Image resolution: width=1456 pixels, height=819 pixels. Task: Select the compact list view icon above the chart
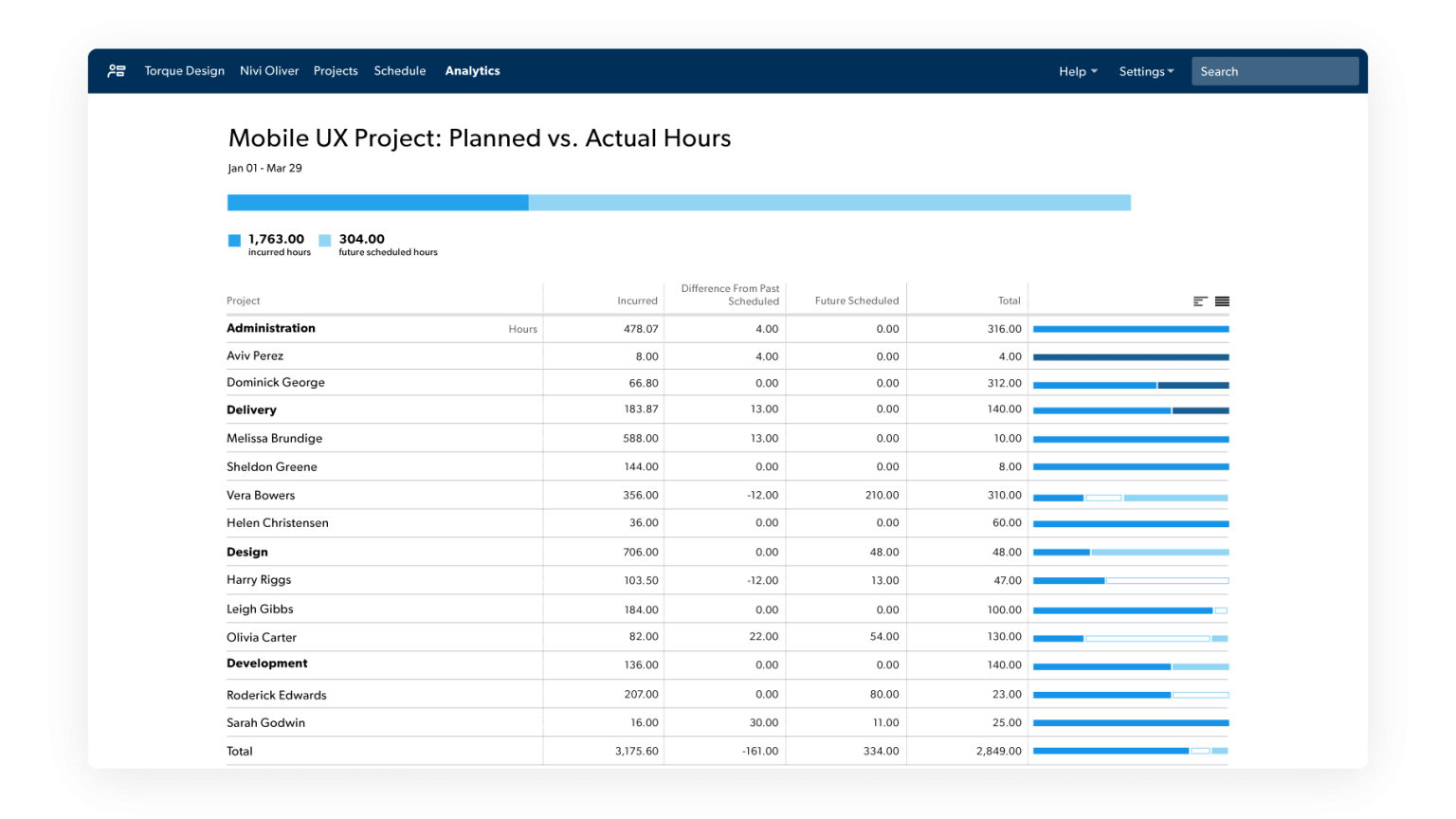1221,300
